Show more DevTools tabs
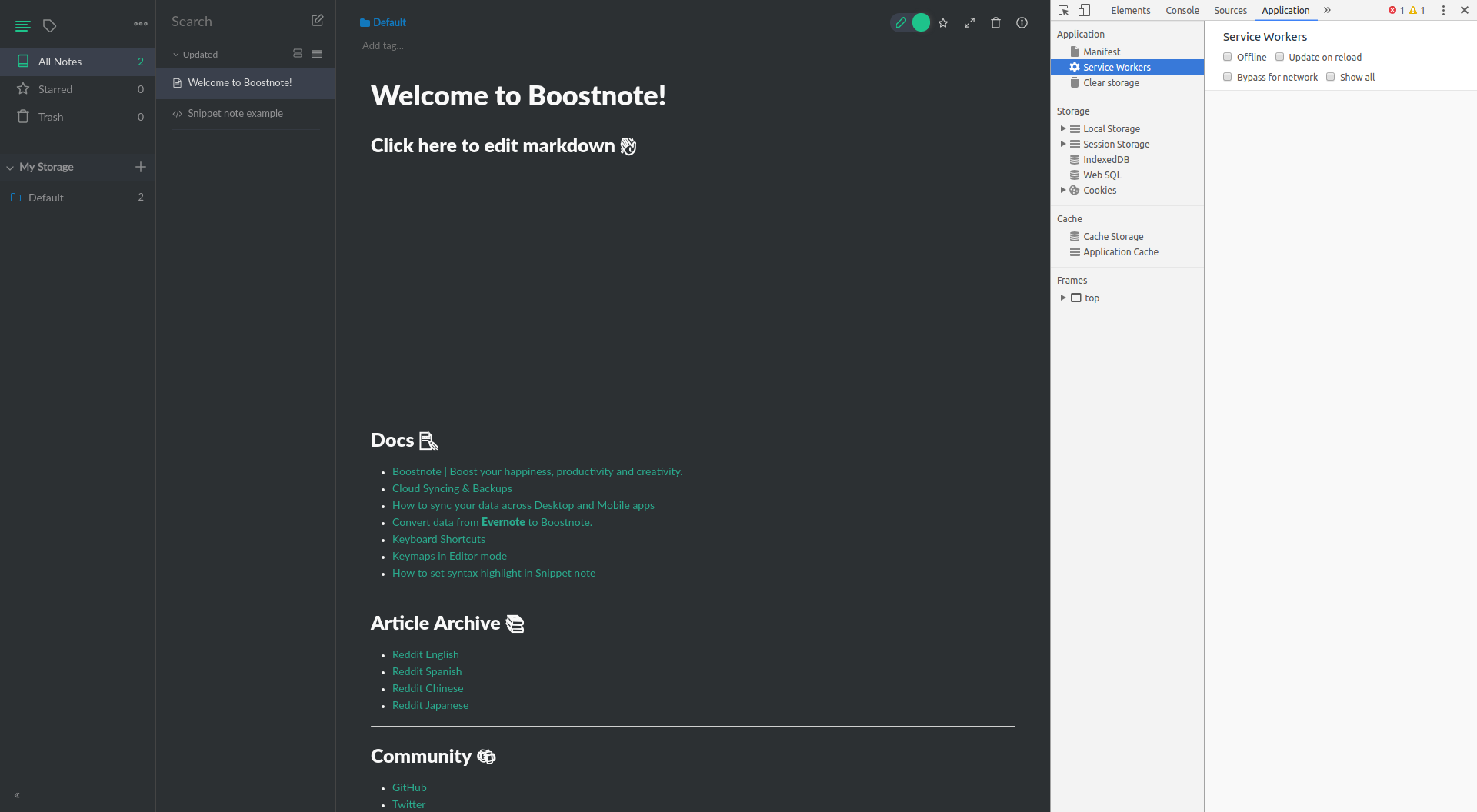 tap(1327, 10)
